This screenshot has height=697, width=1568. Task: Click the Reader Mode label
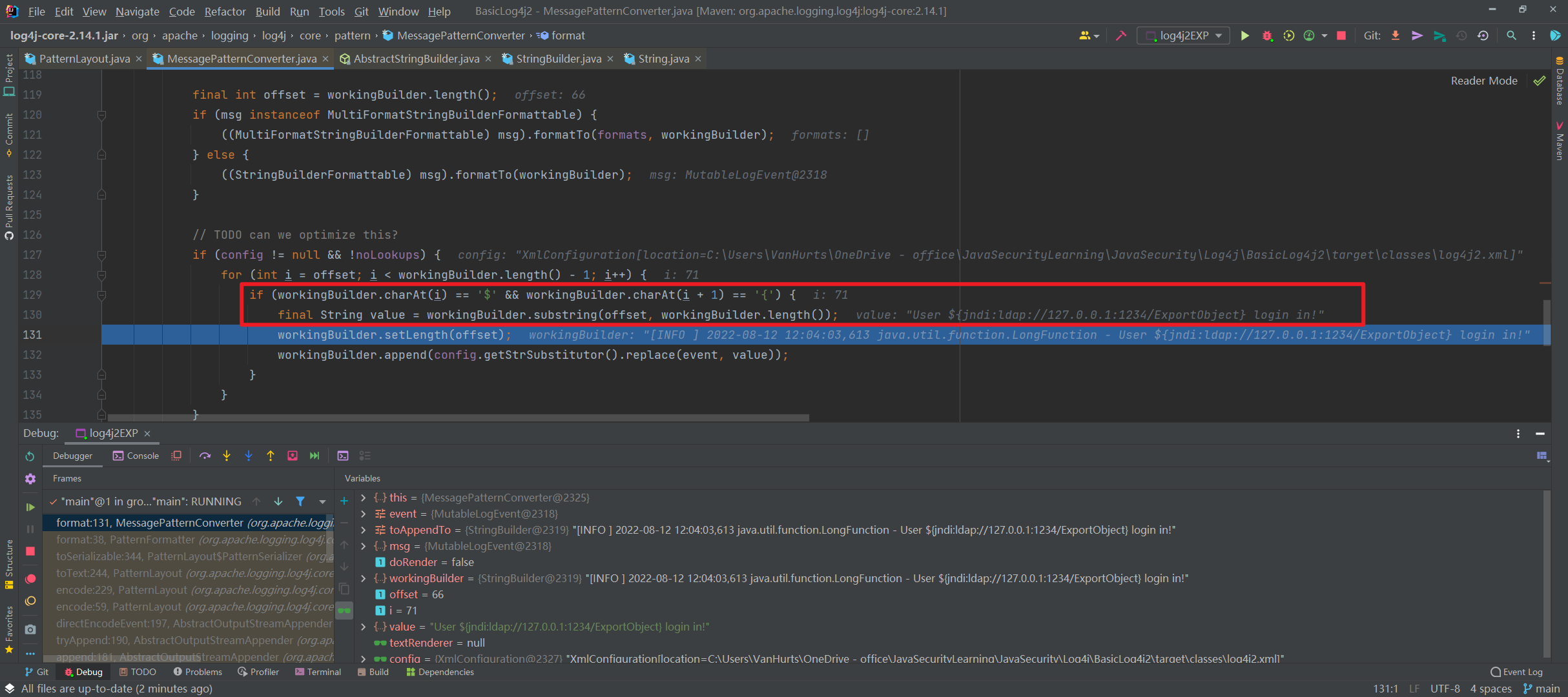click(1483, 81)
